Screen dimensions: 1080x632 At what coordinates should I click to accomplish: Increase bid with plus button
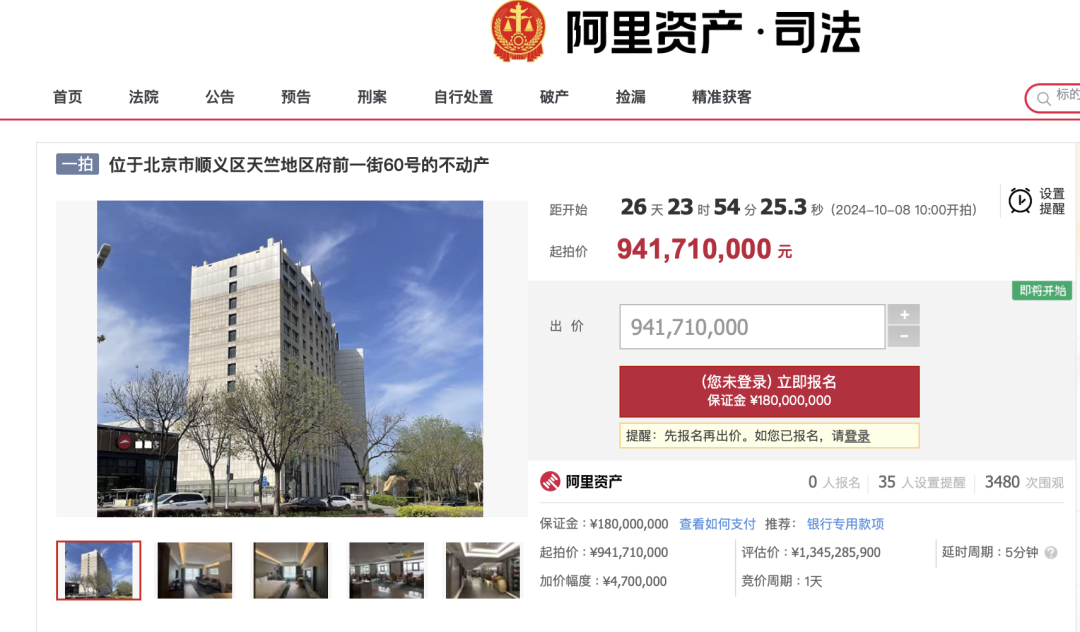(904, 315)
